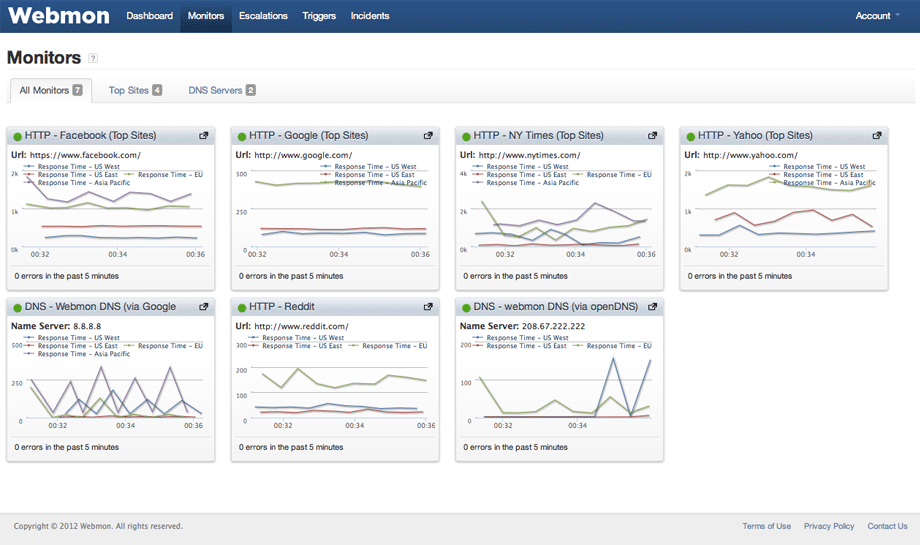Click the Webmon logo
920x545 pixels.
[59, 15]
